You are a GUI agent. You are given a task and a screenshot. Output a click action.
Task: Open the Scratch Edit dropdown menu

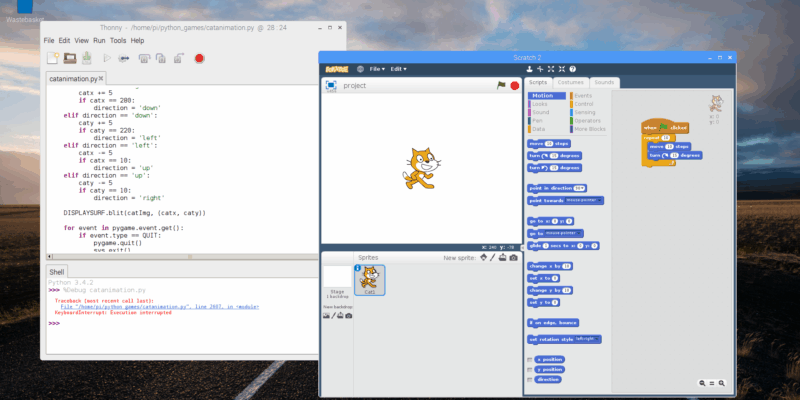pyautogui.click(x=398, y=69)
